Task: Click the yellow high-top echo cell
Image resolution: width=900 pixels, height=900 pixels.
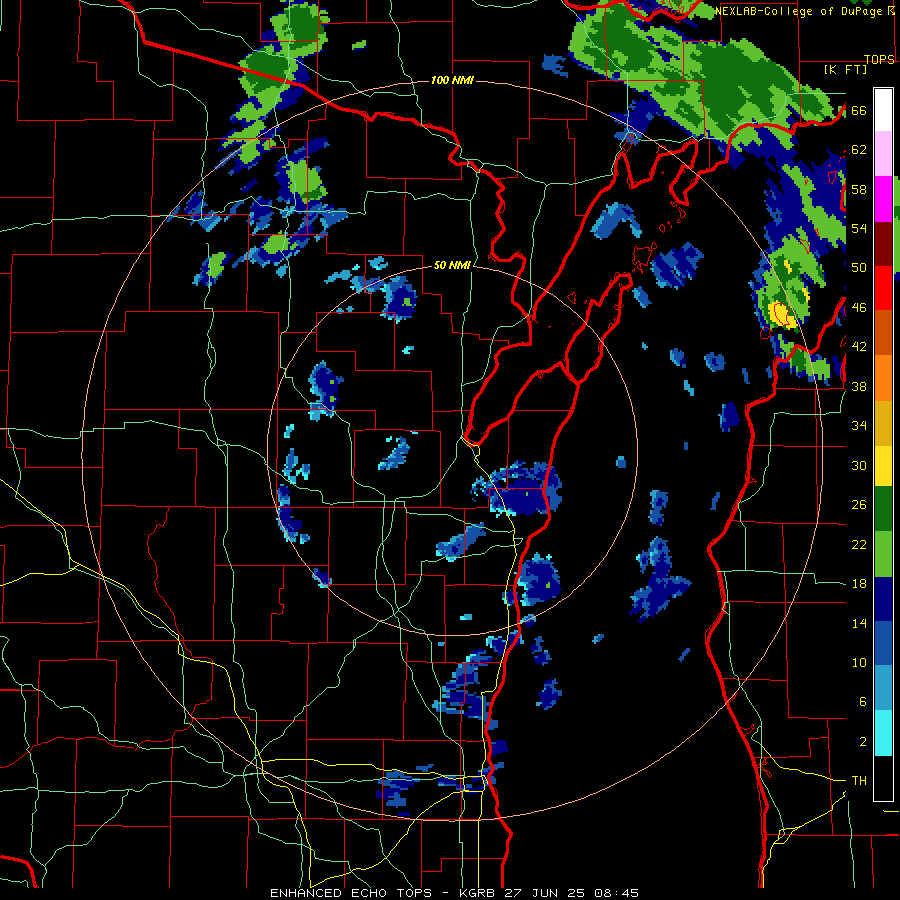Action: coord(782,313)
